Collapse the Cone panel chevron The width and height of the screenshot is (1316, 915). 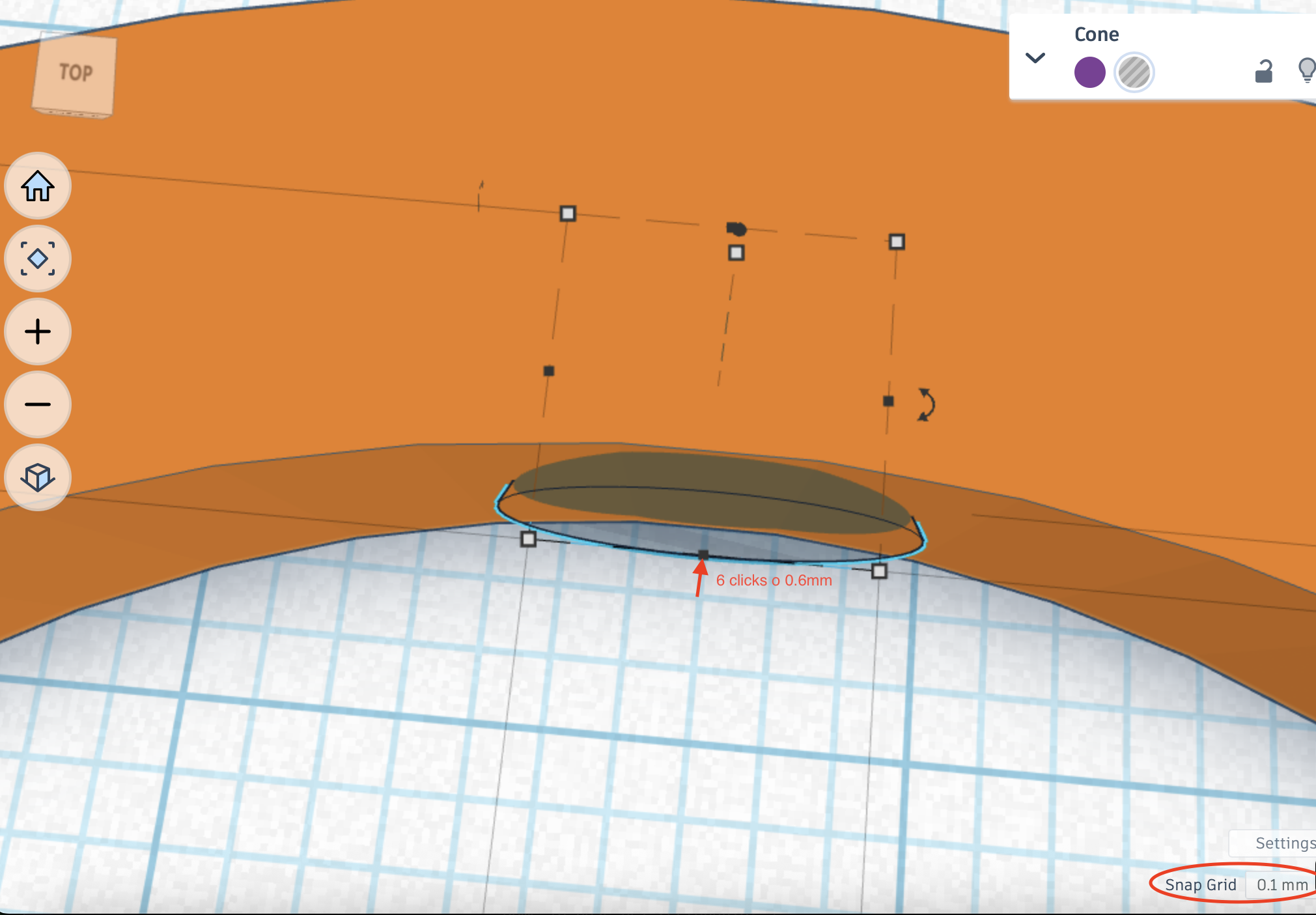coord(1035,58)
